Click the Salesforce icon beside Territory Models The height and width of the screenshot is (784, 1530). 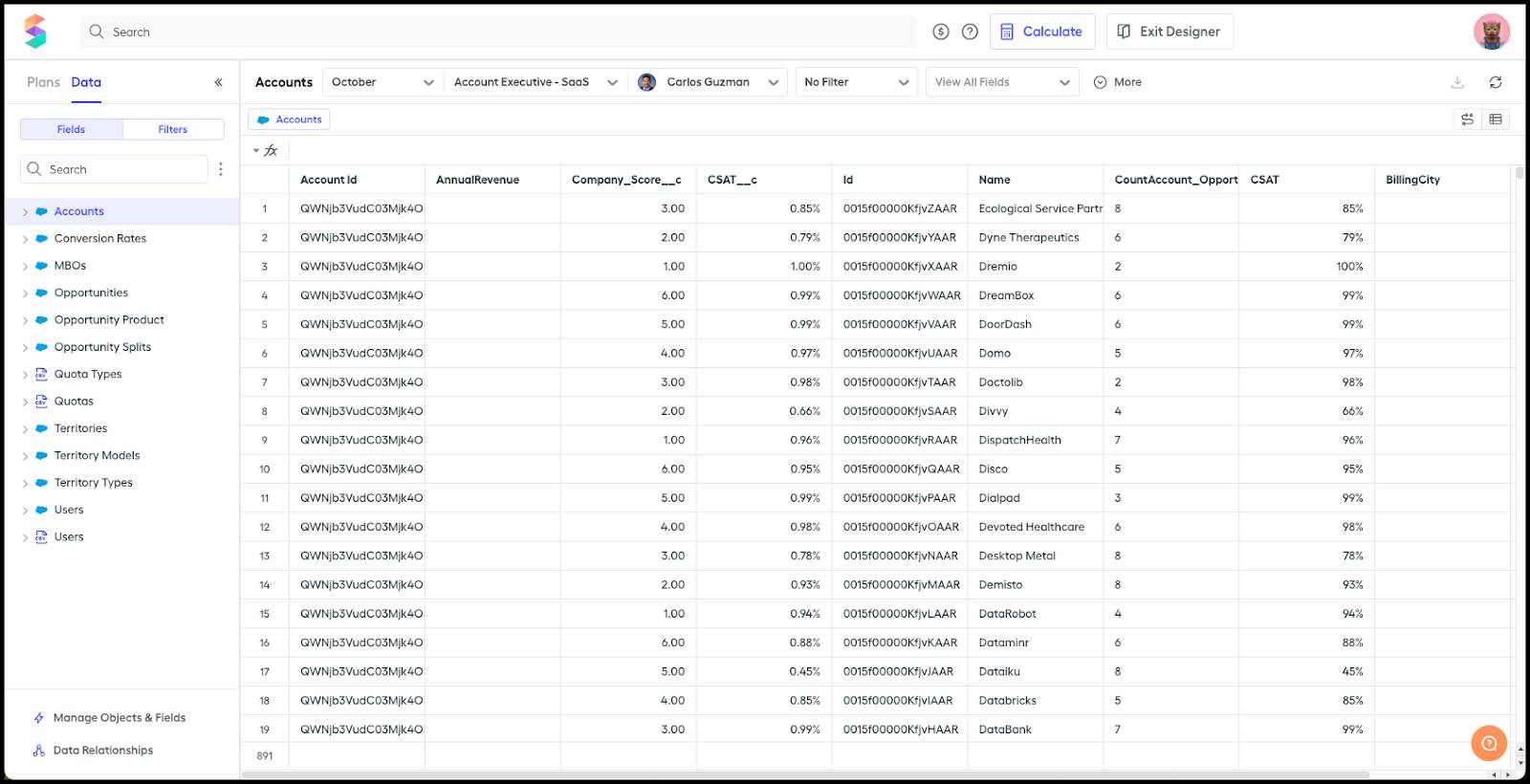41,455
